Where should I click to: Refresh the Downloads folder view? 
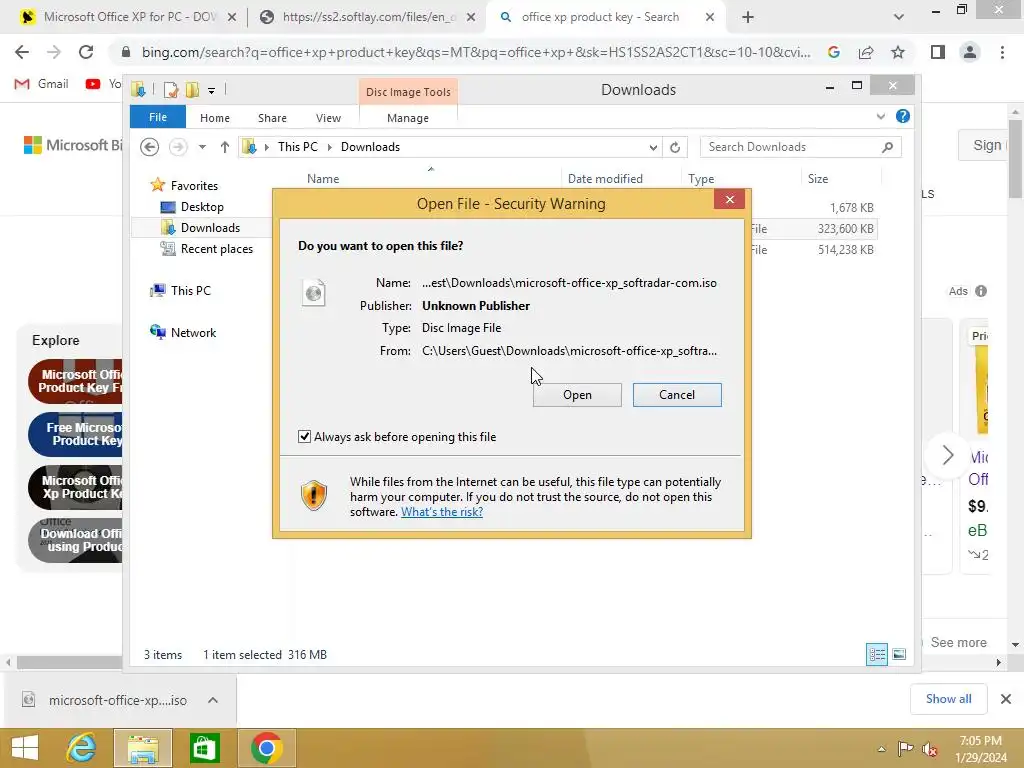coord(675,148)
